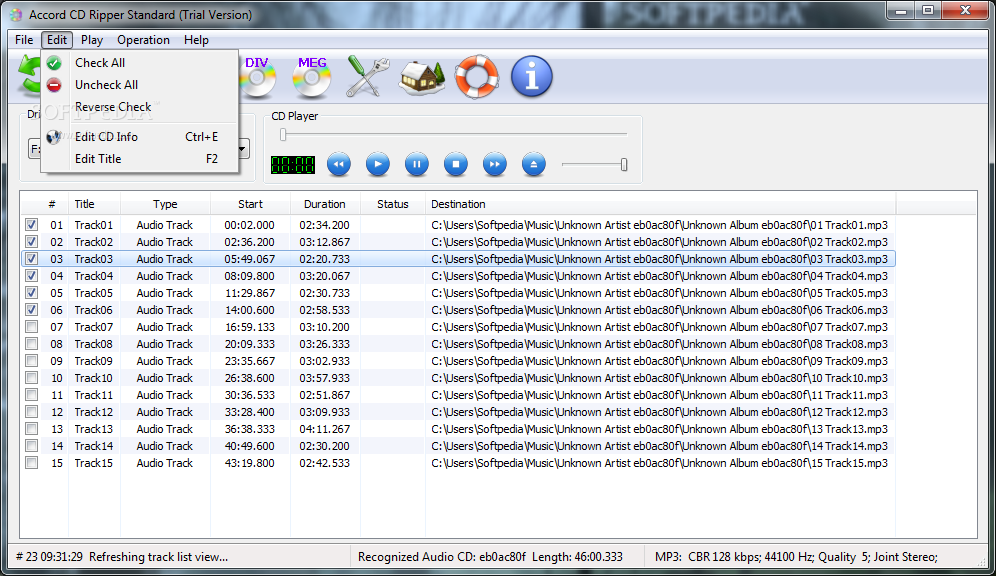
Task: Open the Help menu
Action: pos(196,40)
